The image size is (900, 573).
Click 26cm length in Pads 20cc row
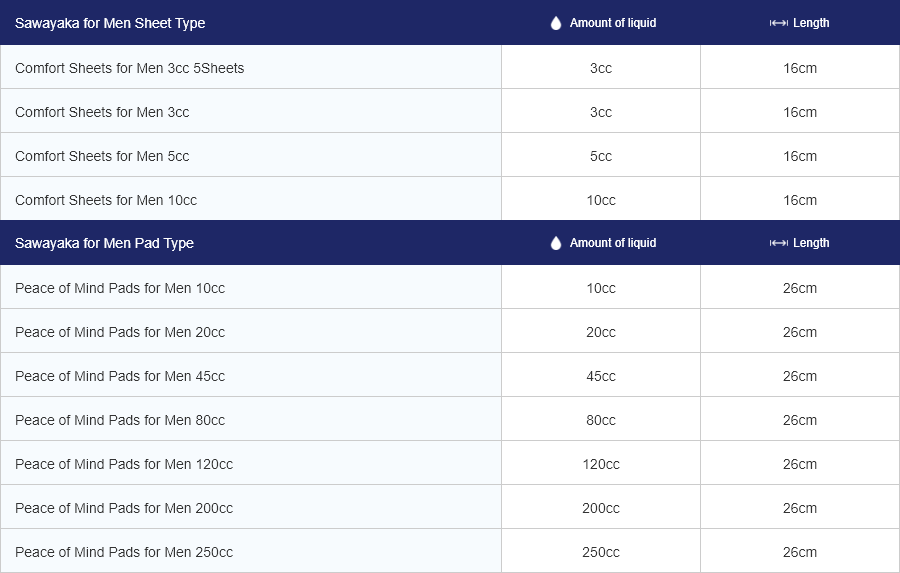click(800, 332)
